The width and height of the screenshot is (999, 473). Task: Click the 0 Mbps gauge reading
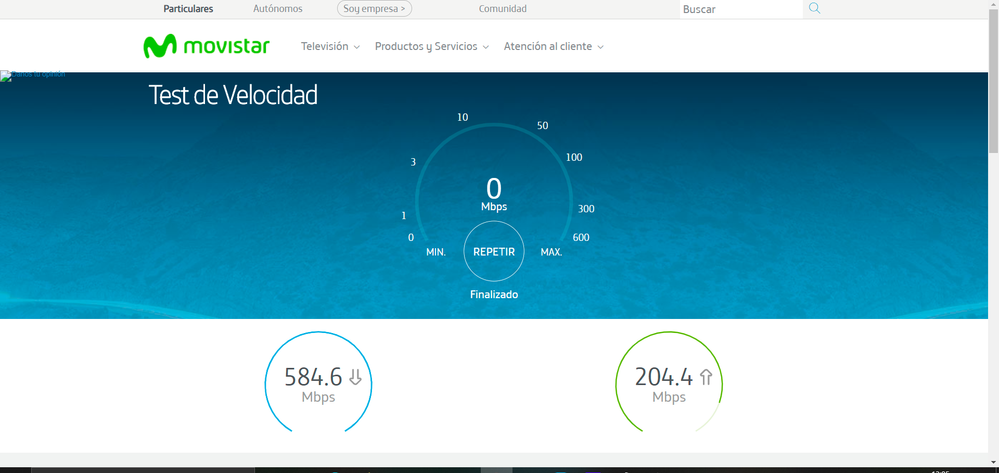[x=494, y=194]
